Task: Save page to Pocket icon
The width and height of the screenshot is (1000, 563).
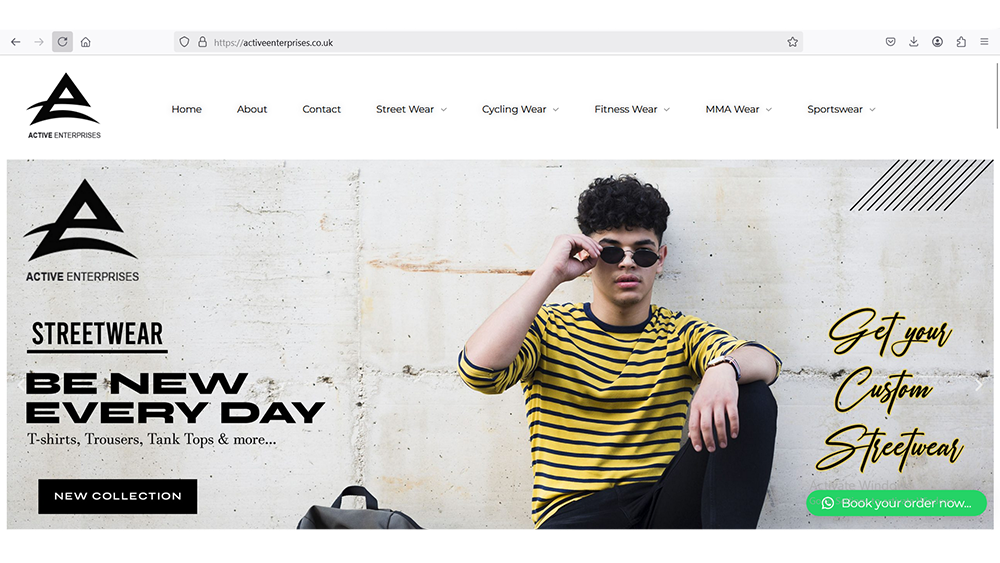Action: click(x=890, y=42)
